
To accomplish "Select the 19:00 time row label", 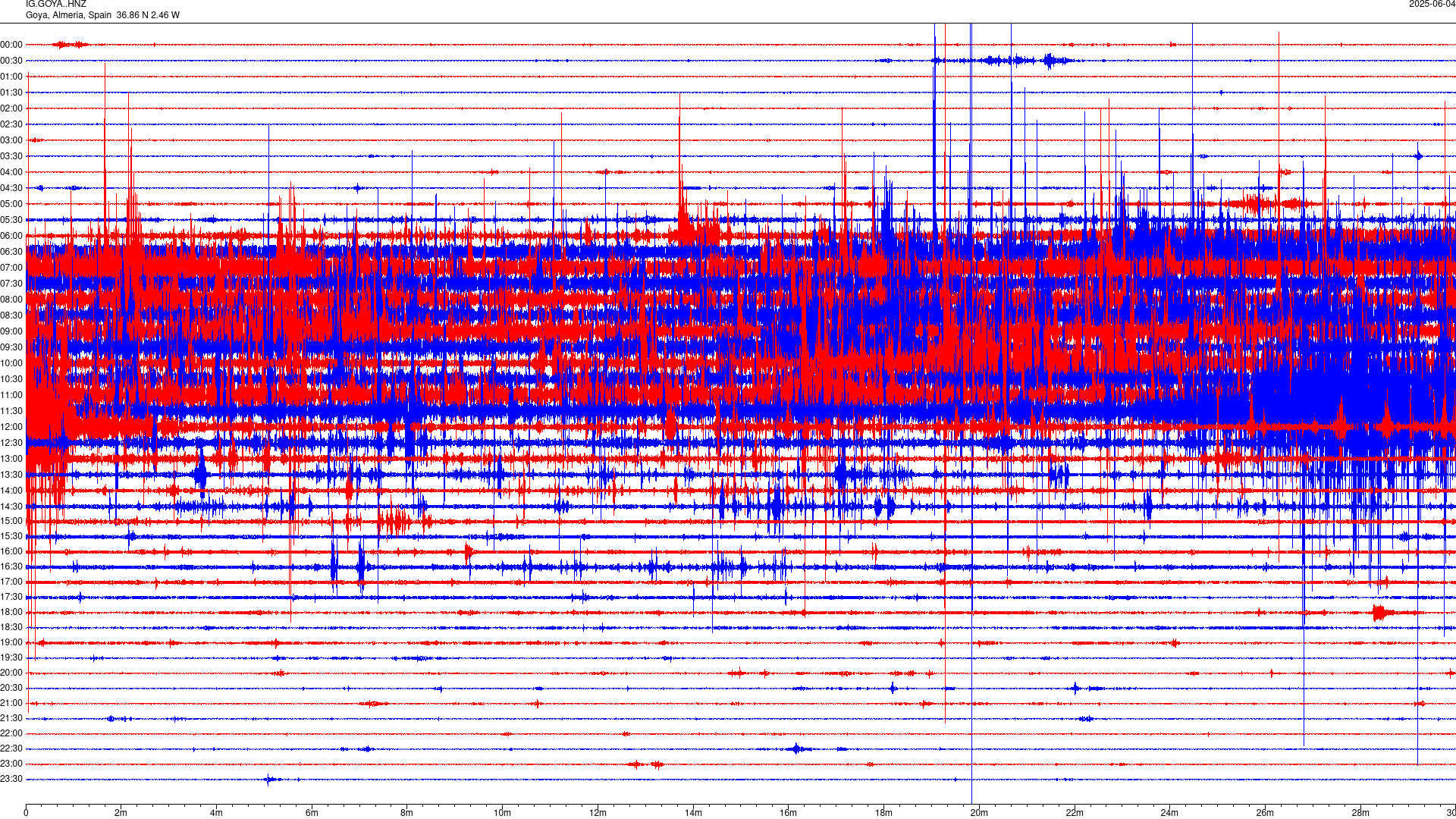I will tap(11, 642).
